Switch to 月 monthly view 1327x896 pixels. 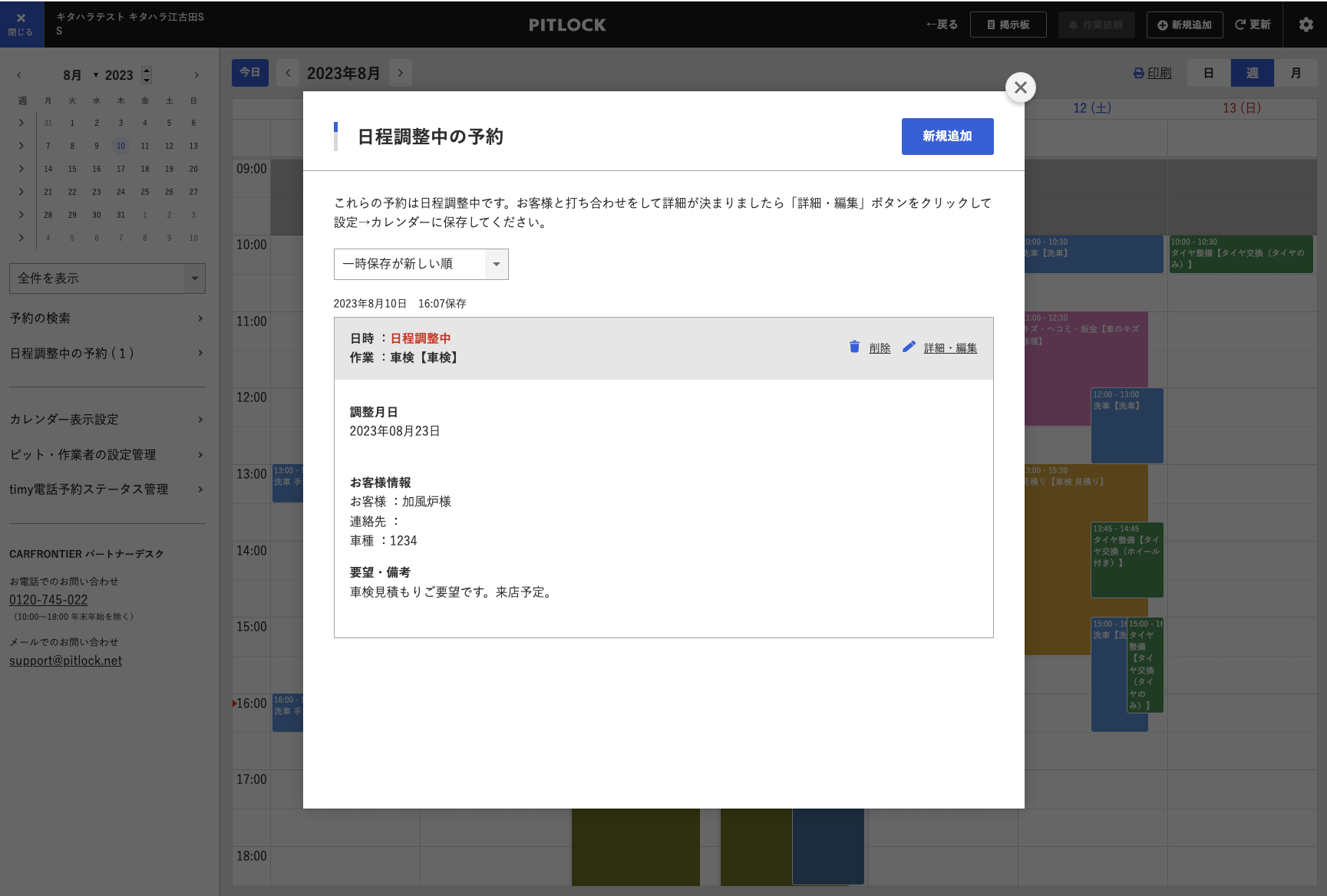(x=1296, y=73)
